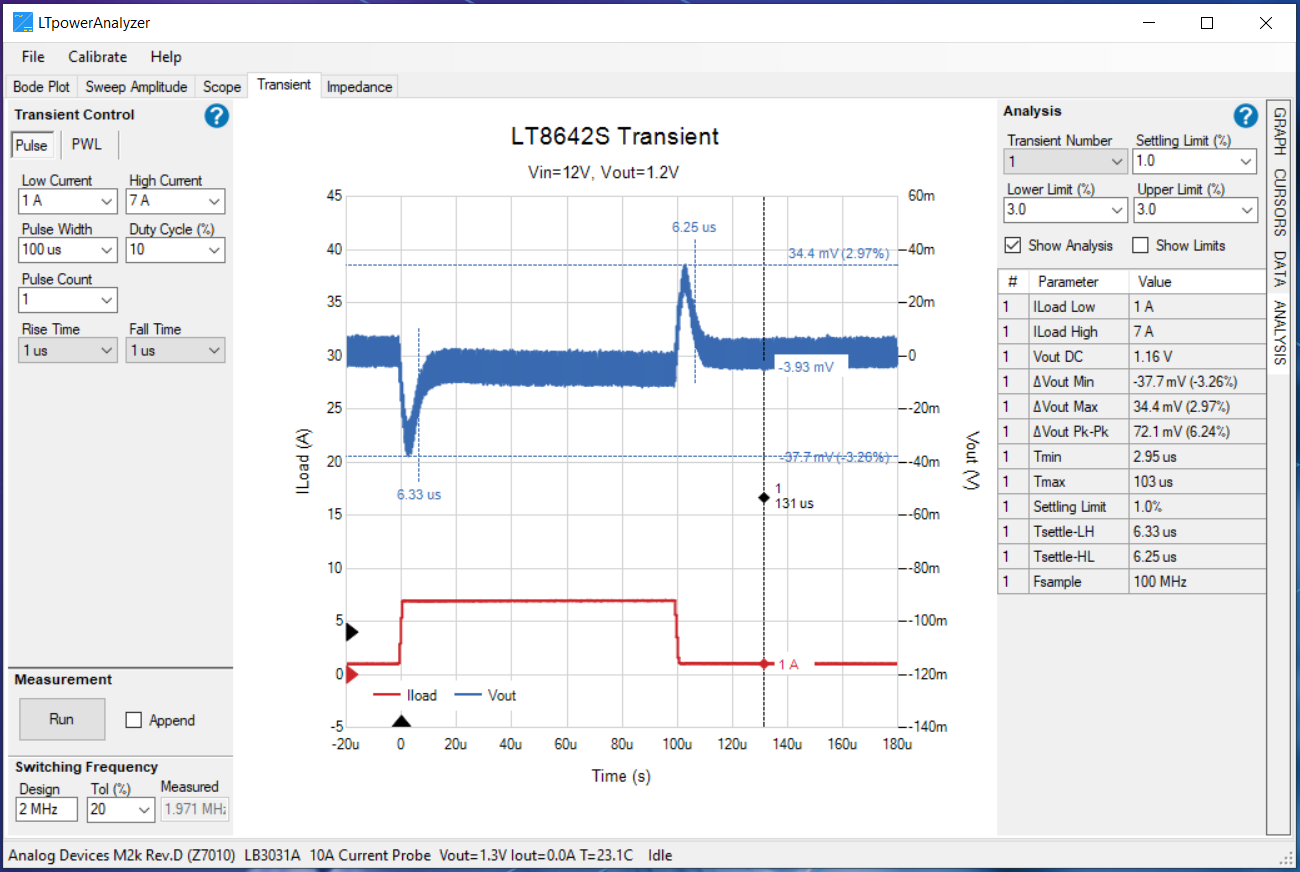Edit the Design switching frequency field
Screen dimensions: 1300x872
coord(45,808)
